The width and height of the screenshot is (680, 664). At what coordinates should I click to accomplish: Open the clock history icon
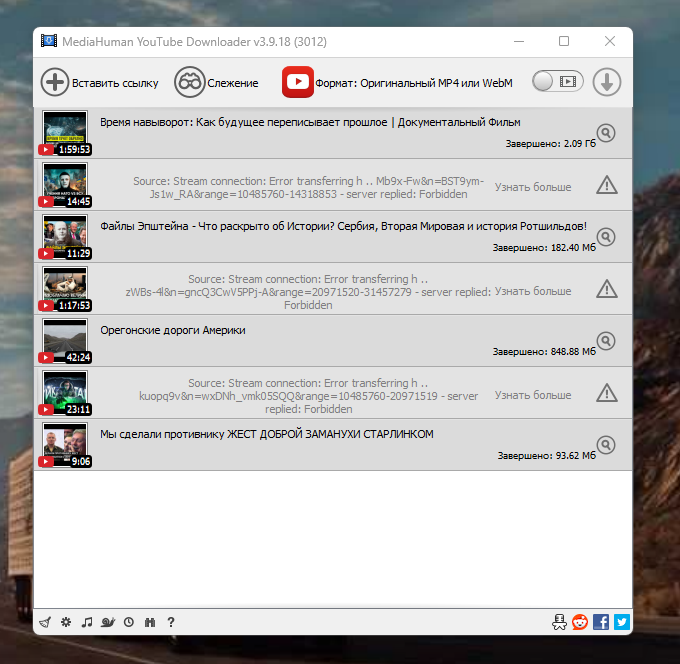[x=129, y=622]
